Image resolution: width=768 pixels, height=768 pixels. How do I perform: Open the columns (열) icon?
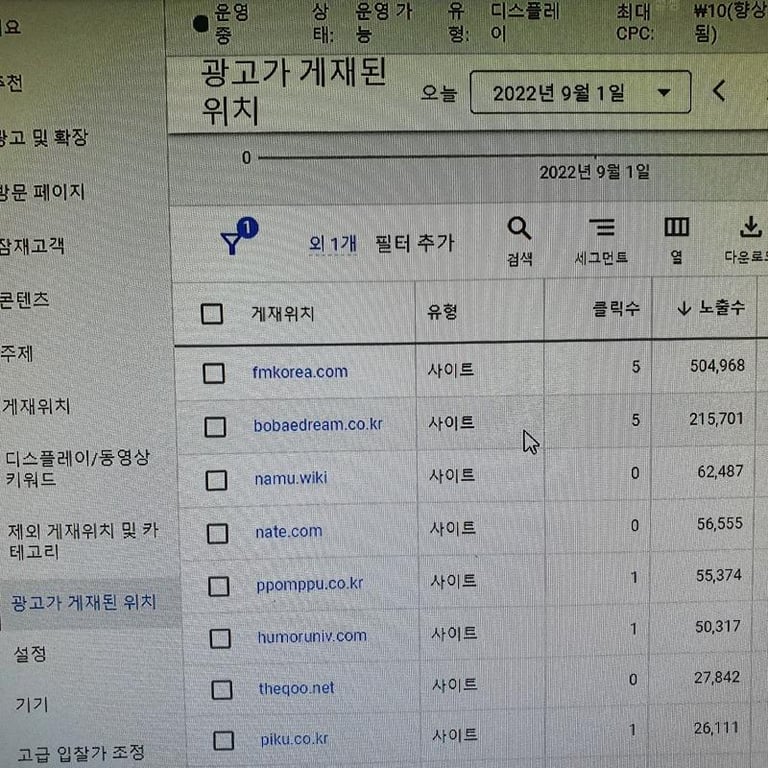click(x=677, y=227)
